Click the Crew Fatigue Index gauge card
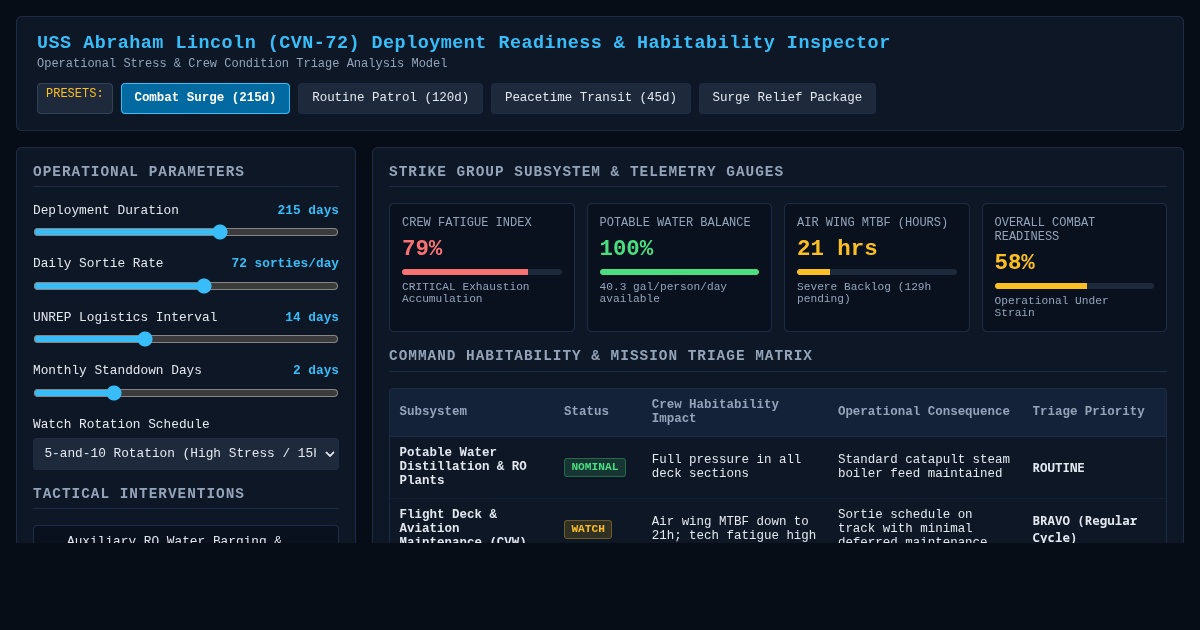Viewport: 1200px width, 630px height. click(482, 268)
